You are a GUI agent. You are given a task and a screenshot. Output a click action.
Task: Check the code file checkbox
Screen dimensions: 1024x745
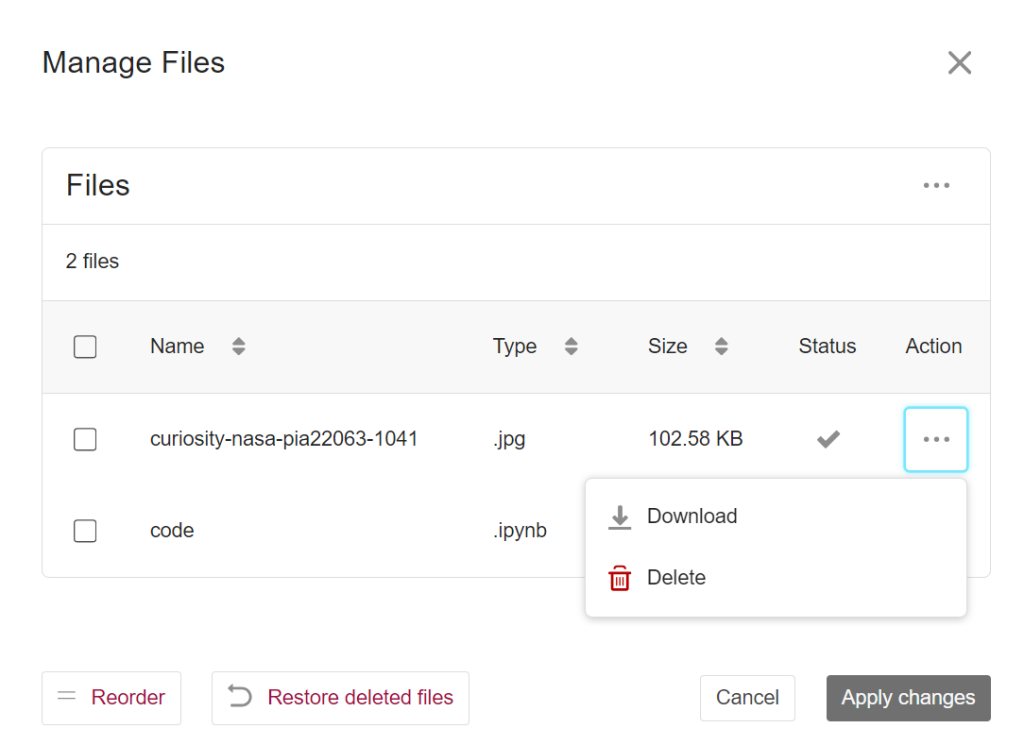(x=85, y=531)
